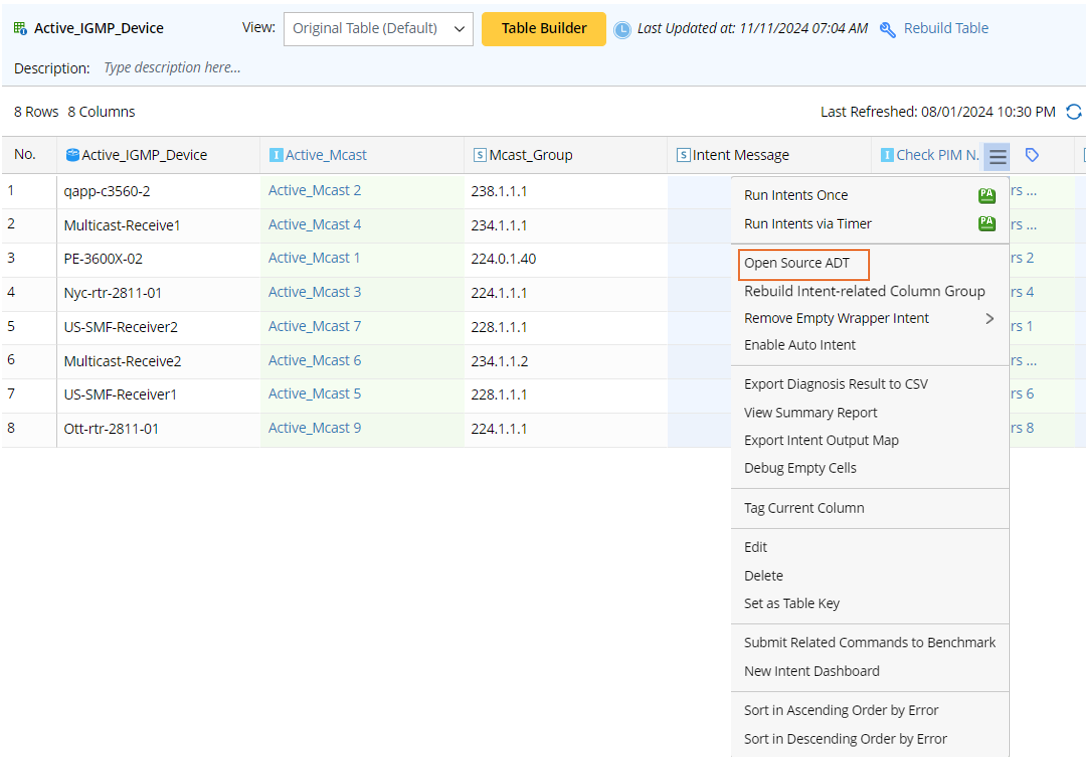This screenshot has height=774, width=1088.
Task: Click the clock icon beside Last Updated
Action: pos(622,30)
